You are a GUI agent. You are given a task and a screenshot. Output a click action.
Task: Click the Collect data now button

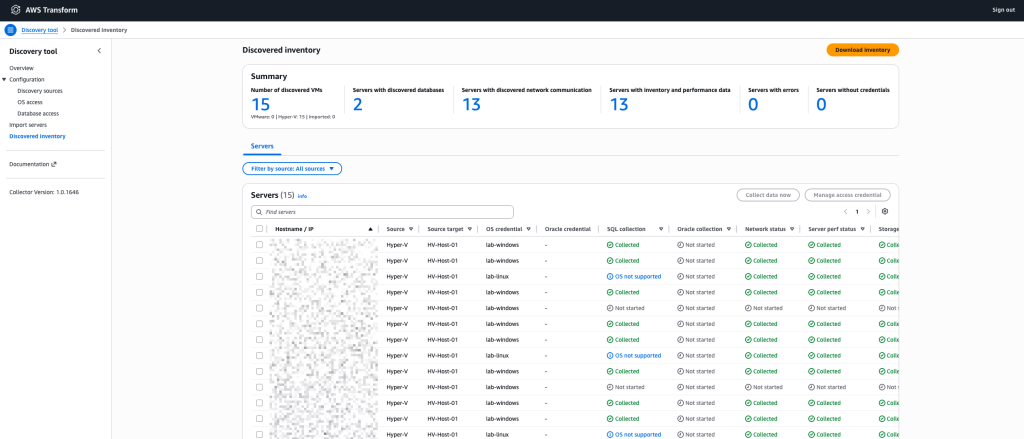tap(767, 195)
